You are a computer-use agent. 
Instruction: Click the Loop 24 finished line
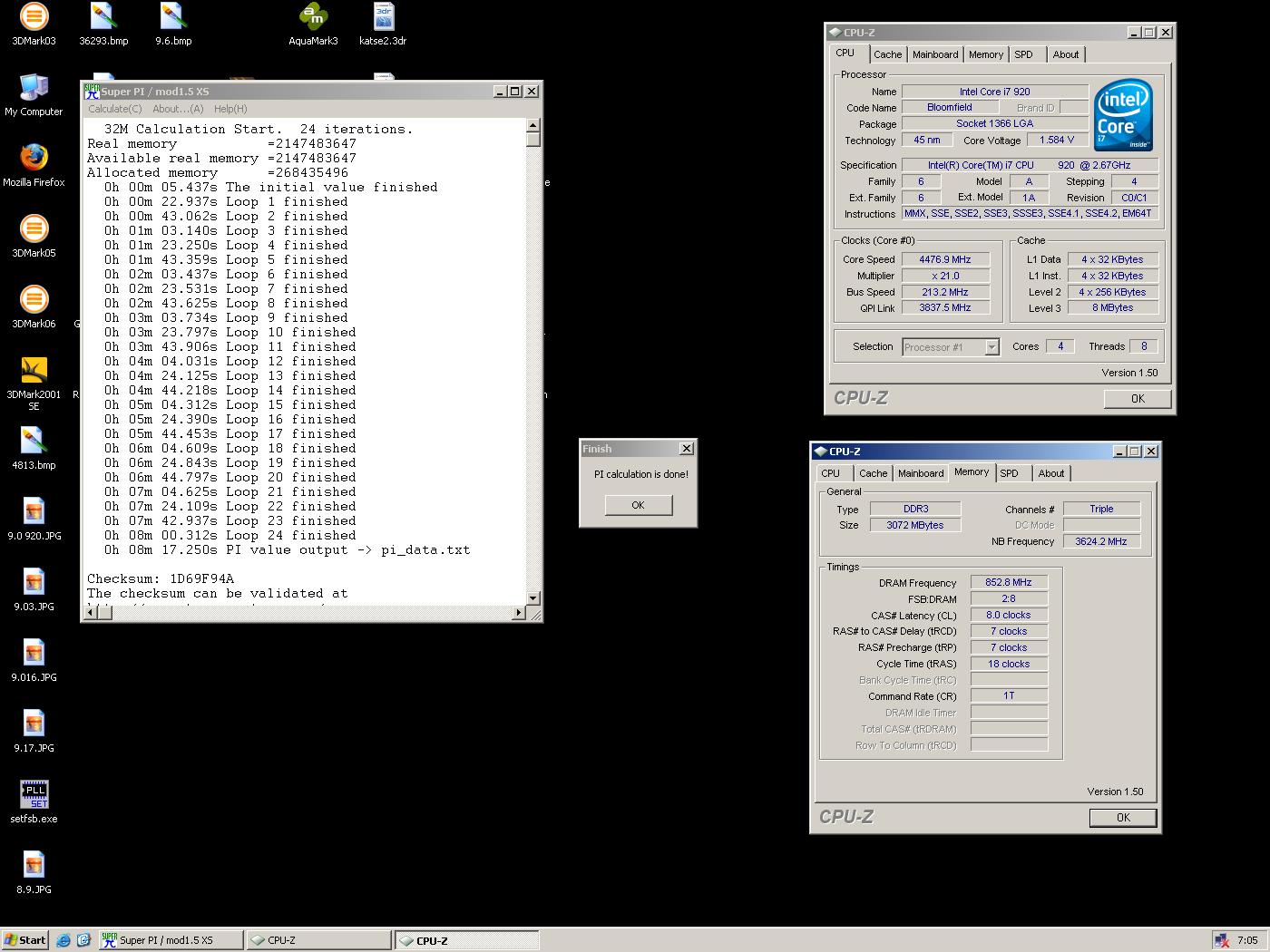[230, 535]
